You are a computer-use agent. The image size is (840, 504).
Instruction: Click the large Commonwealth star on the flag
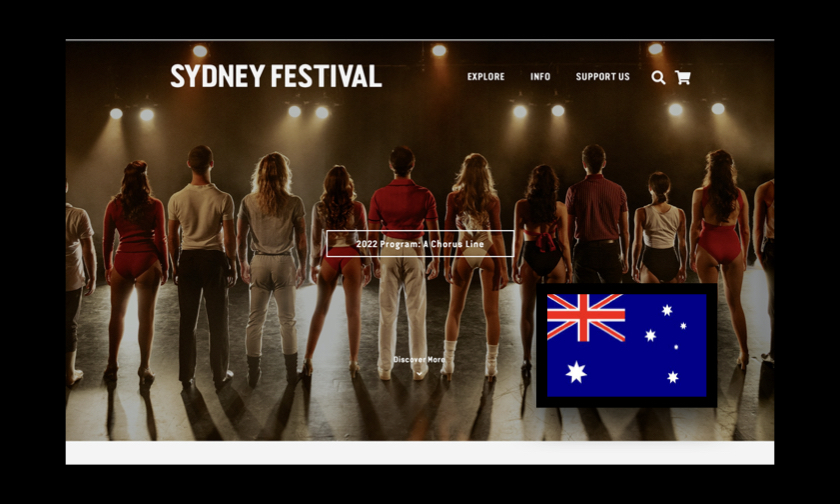576,372
